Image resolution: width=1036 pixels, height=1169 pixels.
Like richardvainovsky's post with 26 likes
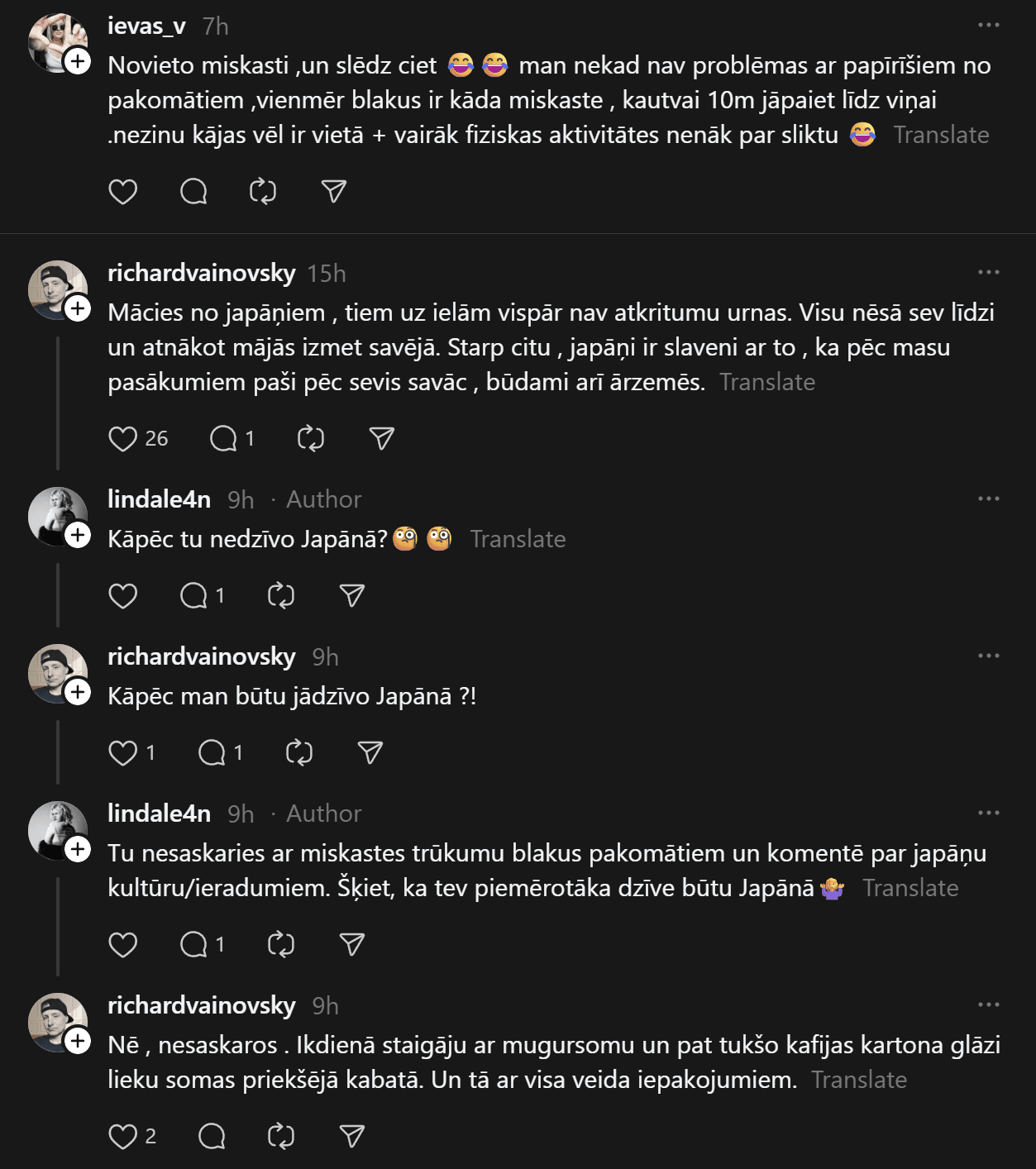[x=123, y=439]
